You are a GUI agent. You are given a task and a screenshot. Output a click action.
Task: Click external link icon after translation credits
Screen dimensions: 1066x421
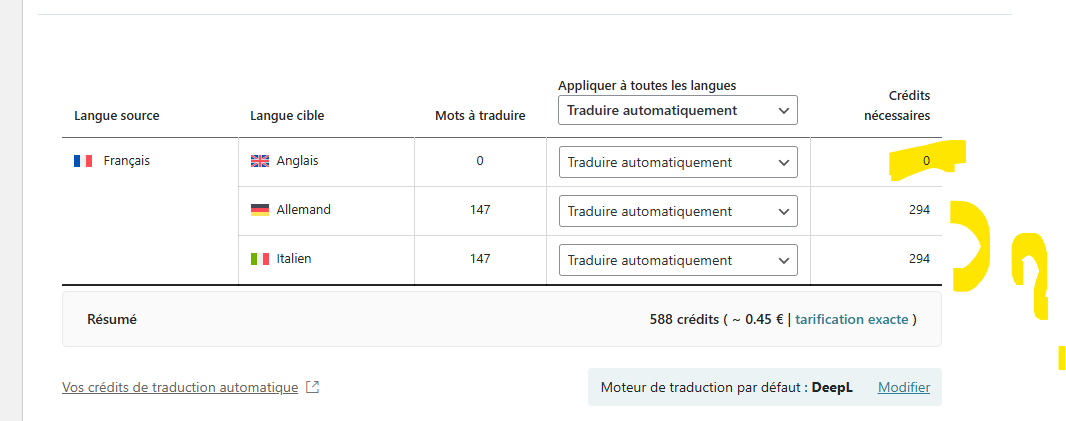tap(312, 388)
